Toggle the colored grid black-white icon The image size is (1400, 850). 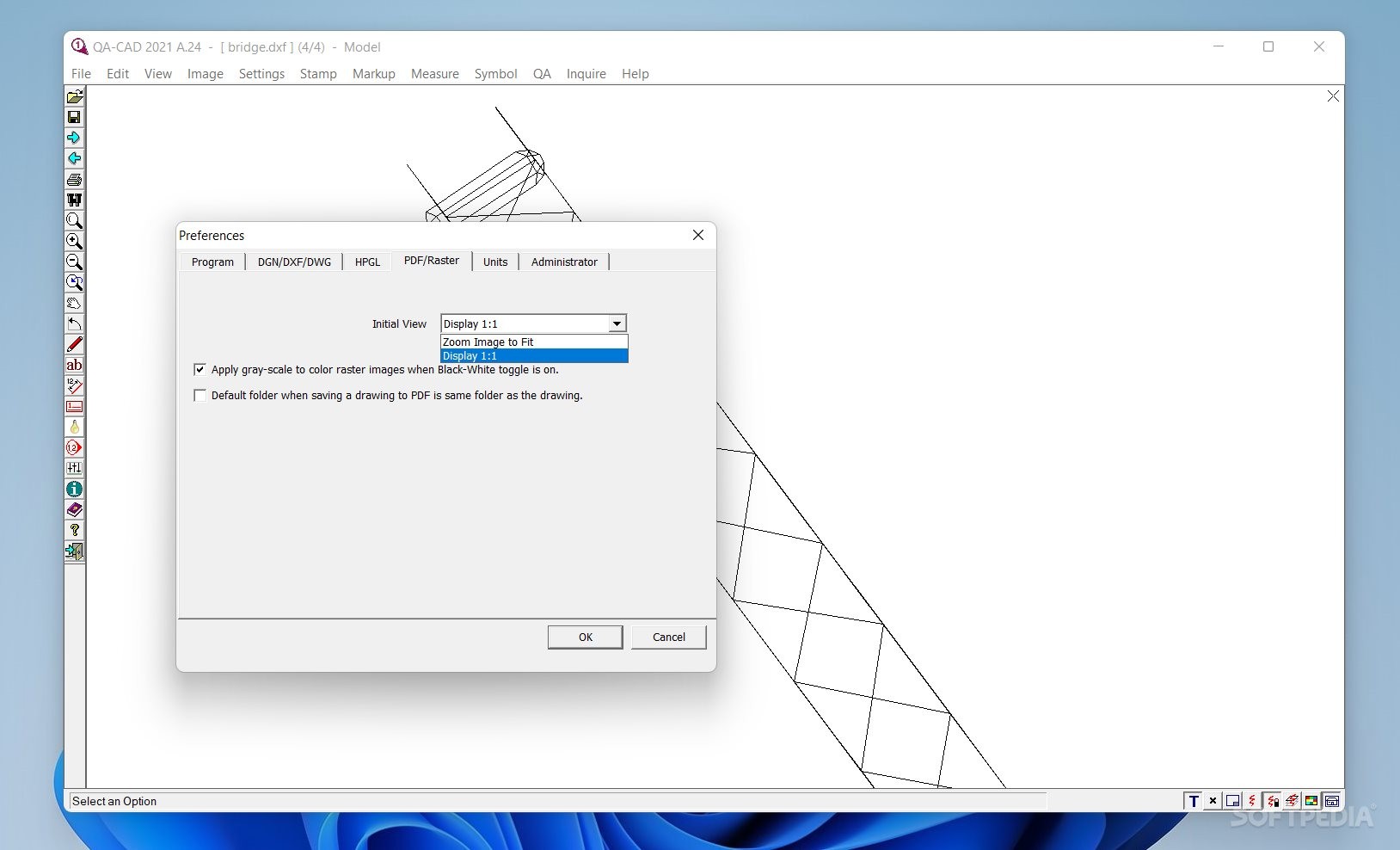coord(1311,801)
